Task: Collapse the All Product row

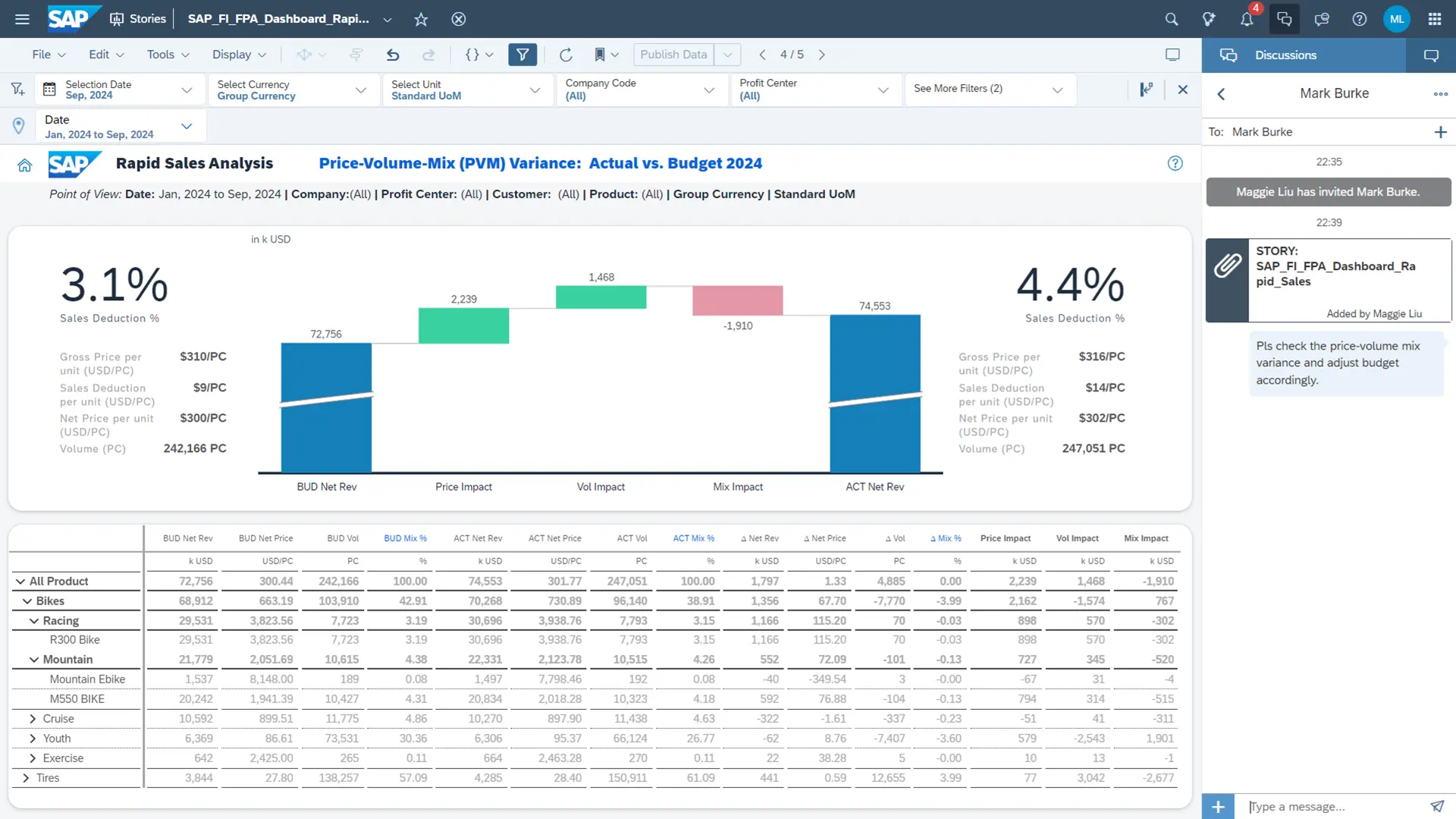Action: [x=20, y=582]
